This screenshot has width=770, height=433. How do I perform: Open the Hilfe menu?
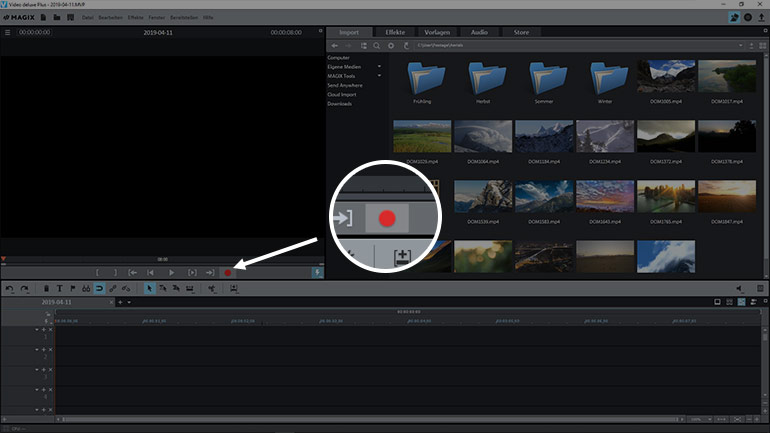coord(208,17)
